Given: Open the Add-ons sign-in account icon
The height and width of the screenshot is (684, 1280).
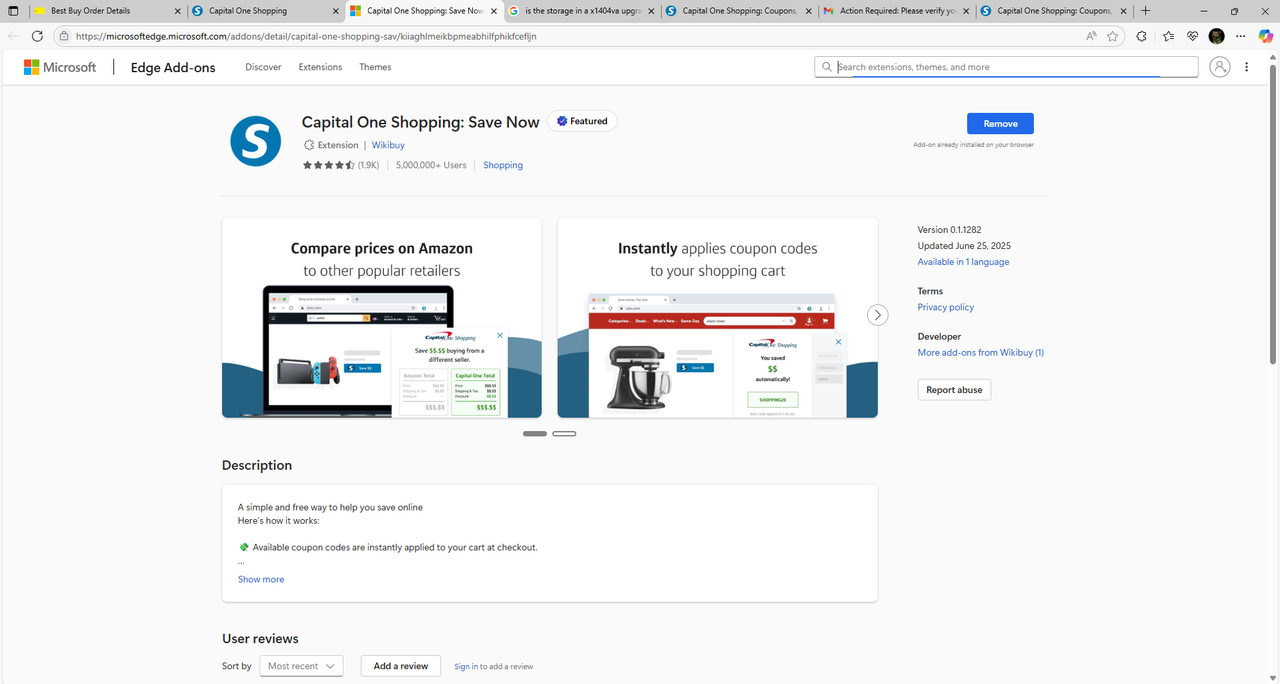Looking at the screenshot, I should [x=1219, y=67].
